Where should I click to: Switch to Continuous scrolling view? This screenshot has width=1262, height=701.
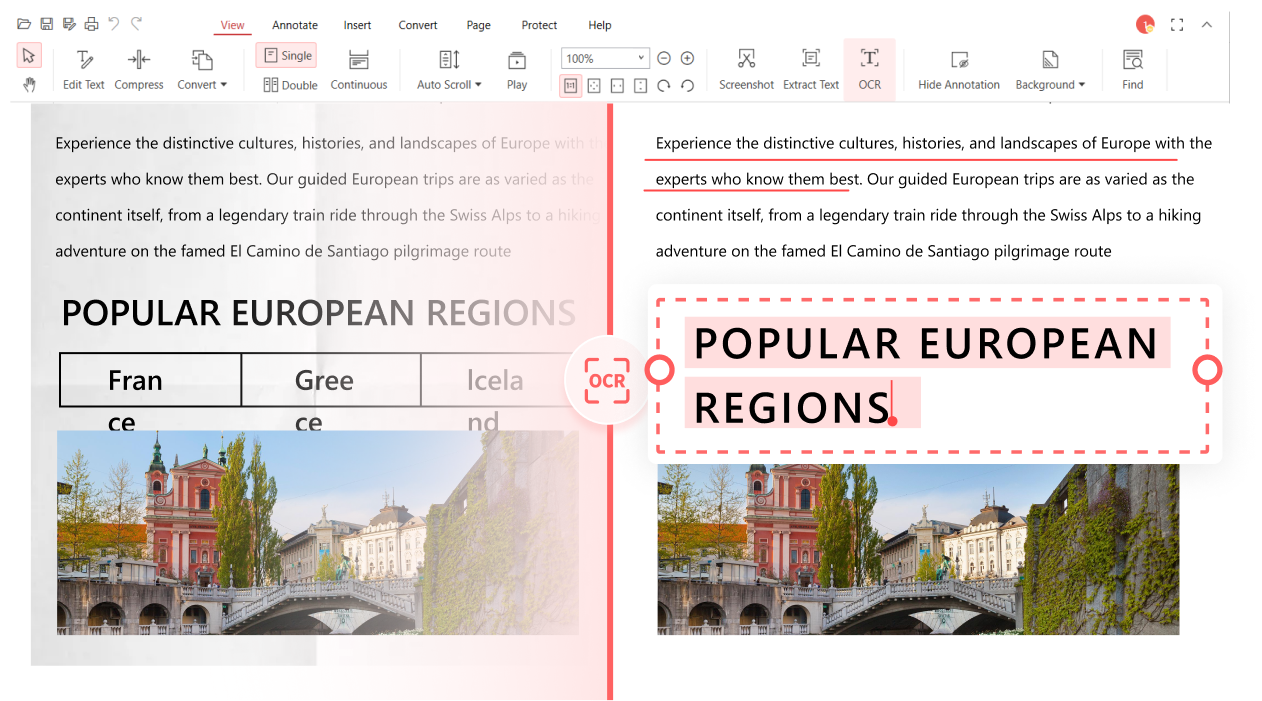point(359,70)
